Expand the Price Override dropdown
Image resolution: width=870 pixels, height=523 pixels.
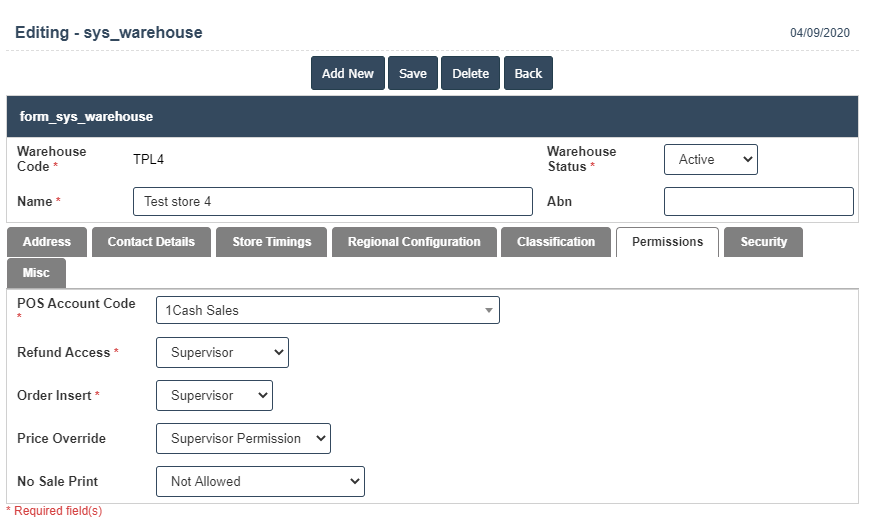click(243, 439)
